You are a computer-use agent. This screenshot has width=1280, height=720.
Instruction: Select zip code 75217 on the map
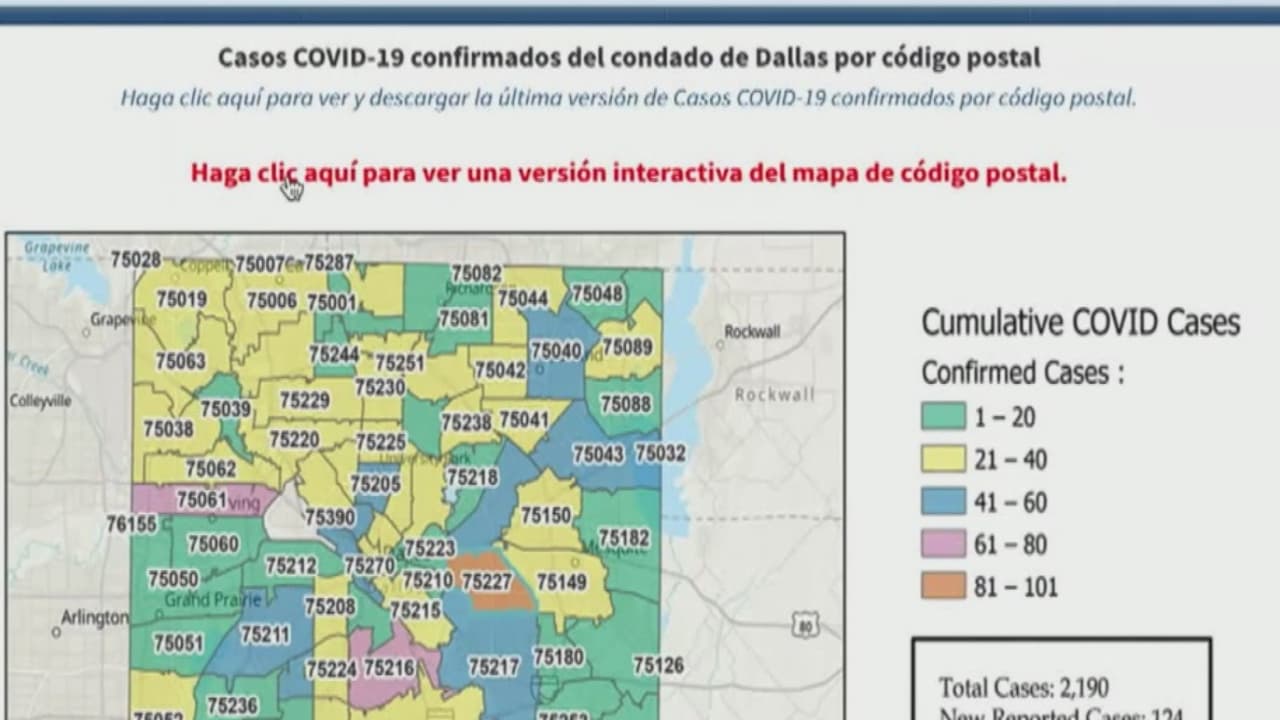point(494,666)
